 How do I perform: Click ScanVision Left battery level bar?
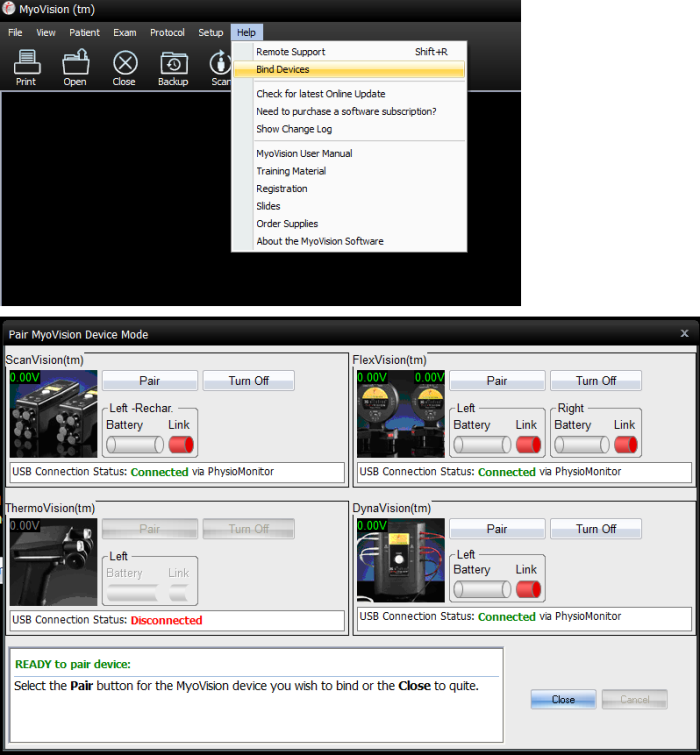135,444
